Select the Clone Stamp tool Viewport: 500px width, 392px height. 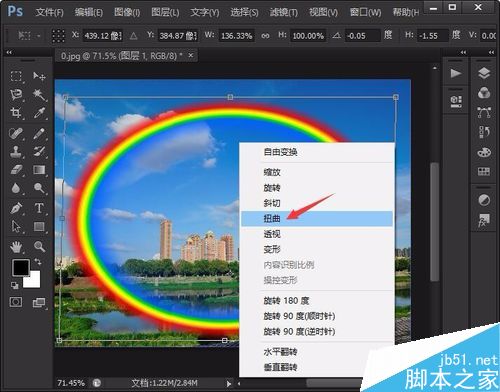(x=16, y=152)
